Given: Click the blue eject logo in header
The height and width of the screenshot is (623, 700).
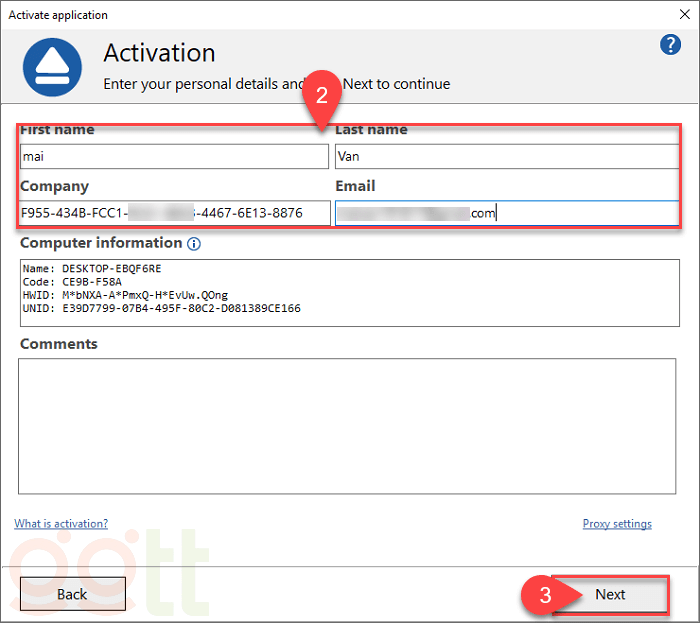Looking at the screenshot, I should (x=53, y=65).
